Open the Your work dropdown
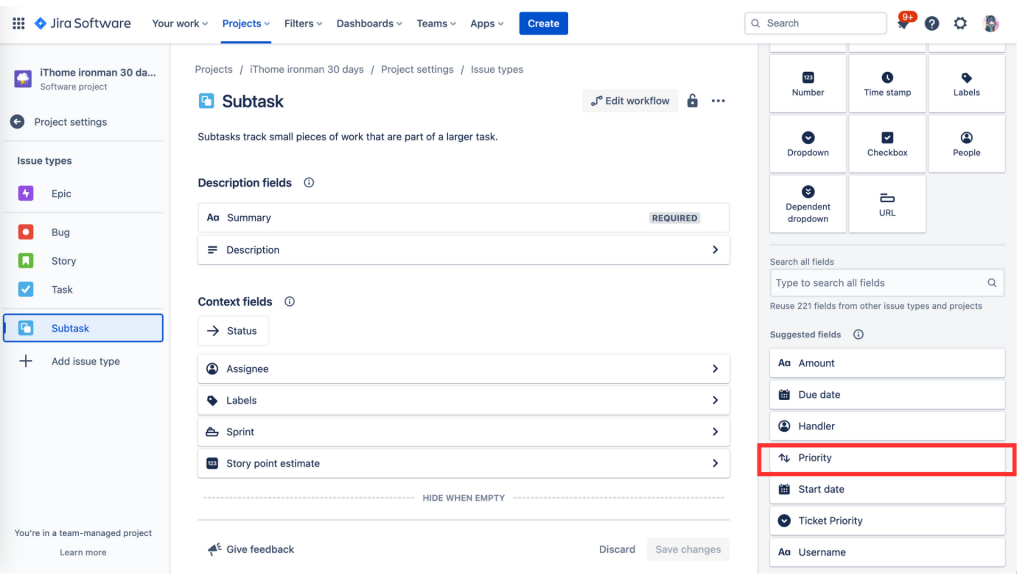 [x=180, y=24]
